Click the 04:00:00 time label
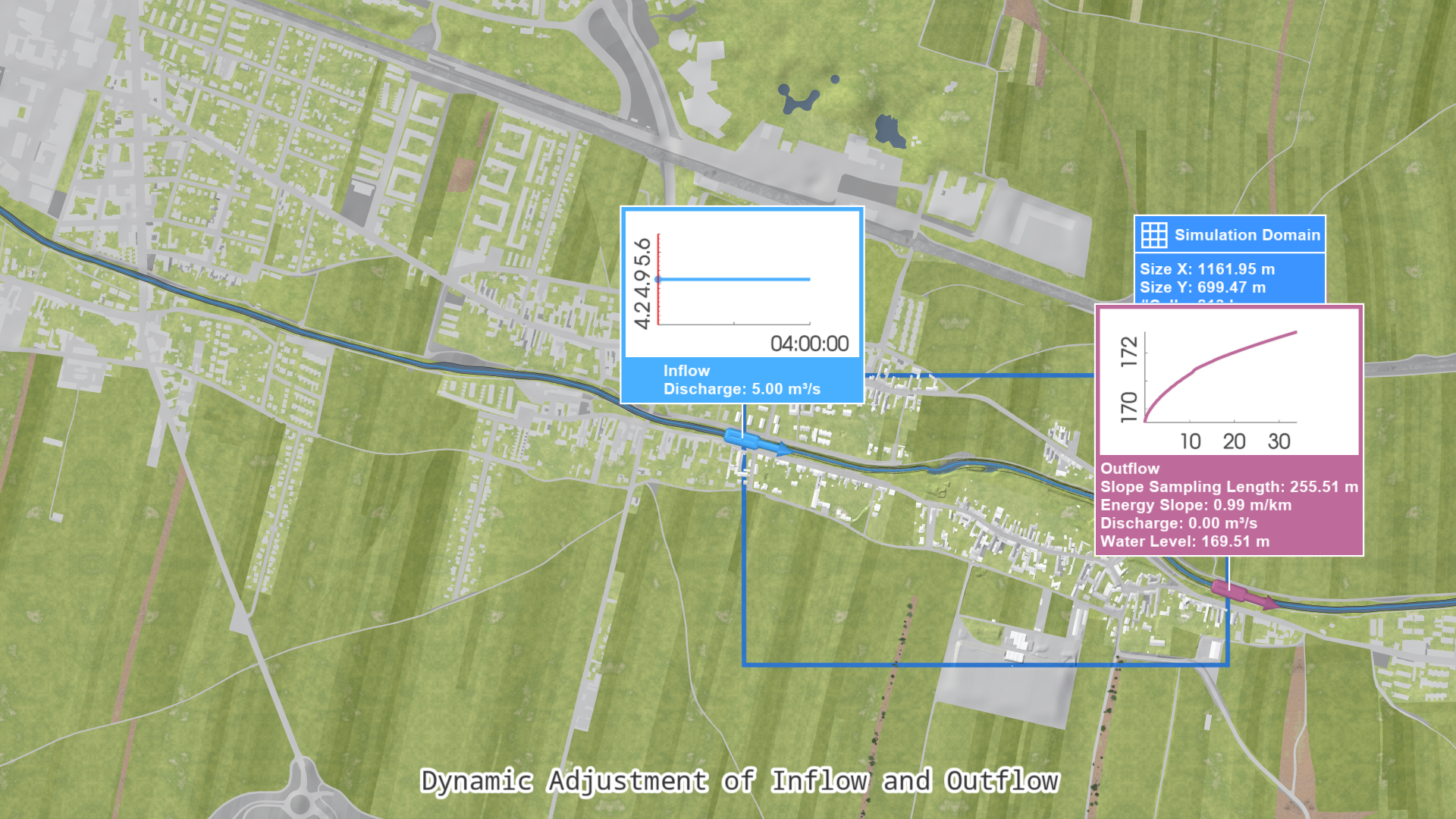 pos(809,344)
